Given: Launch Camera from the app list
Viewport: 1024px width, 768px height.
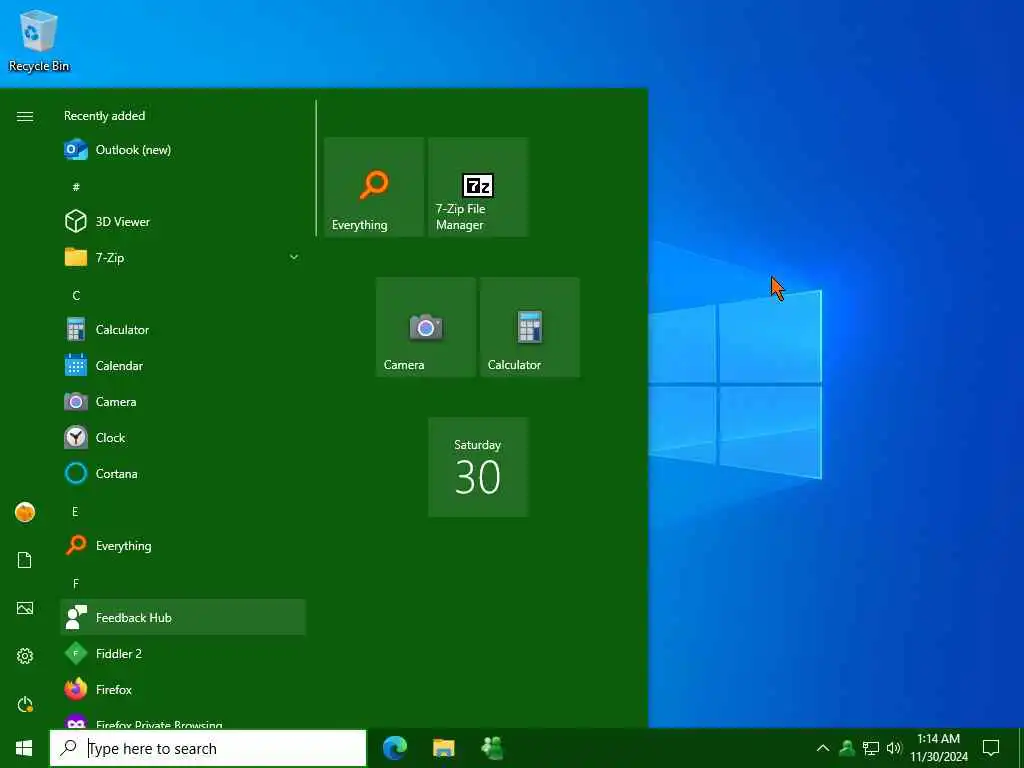Looking at the screenshot, I should tap(183, 402).
